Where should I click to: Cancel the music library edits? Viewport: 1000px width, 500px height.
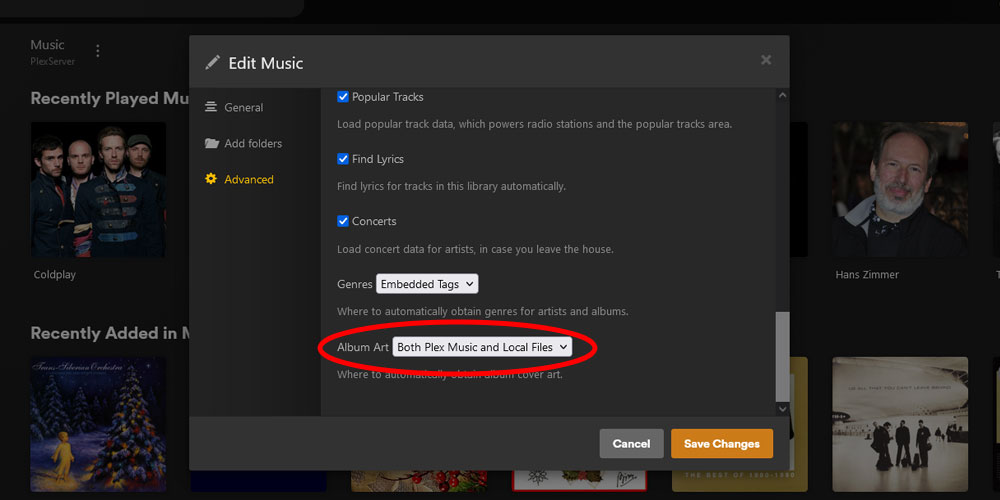click(x=631, y=444)
